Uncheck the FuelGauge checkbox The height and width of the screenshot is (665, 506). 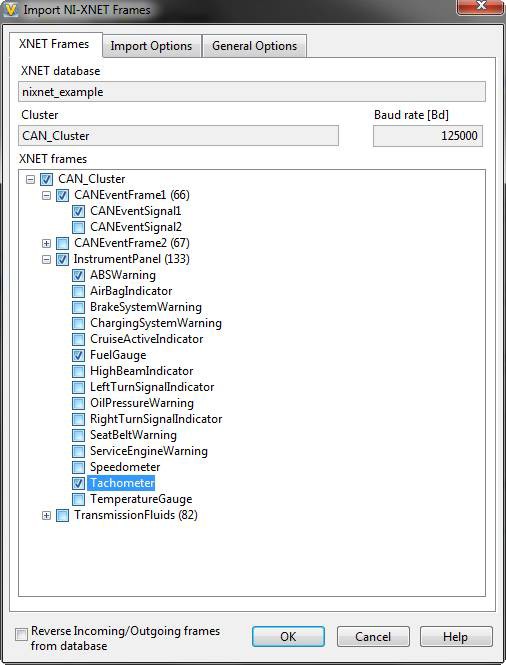(x=78, y=355)
